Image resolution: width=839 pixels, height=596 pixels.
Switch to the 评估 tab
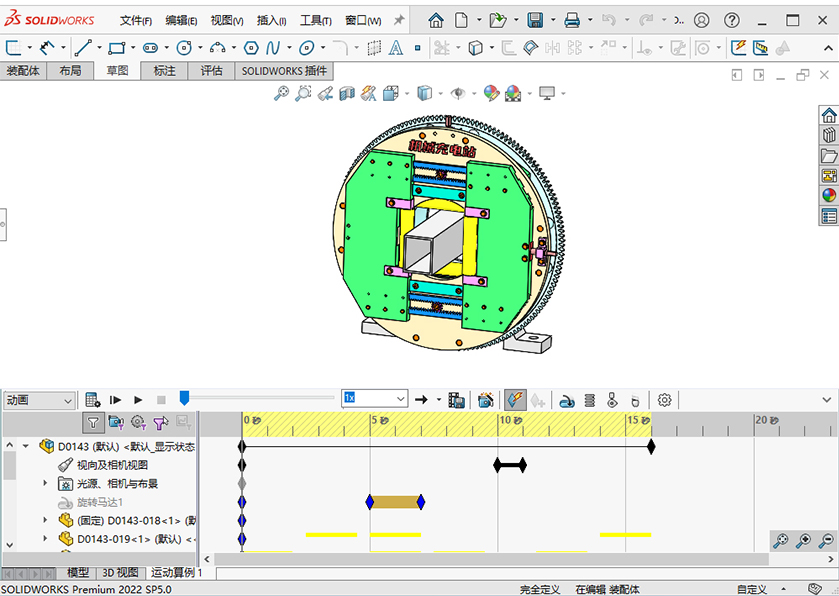(211, 71)
